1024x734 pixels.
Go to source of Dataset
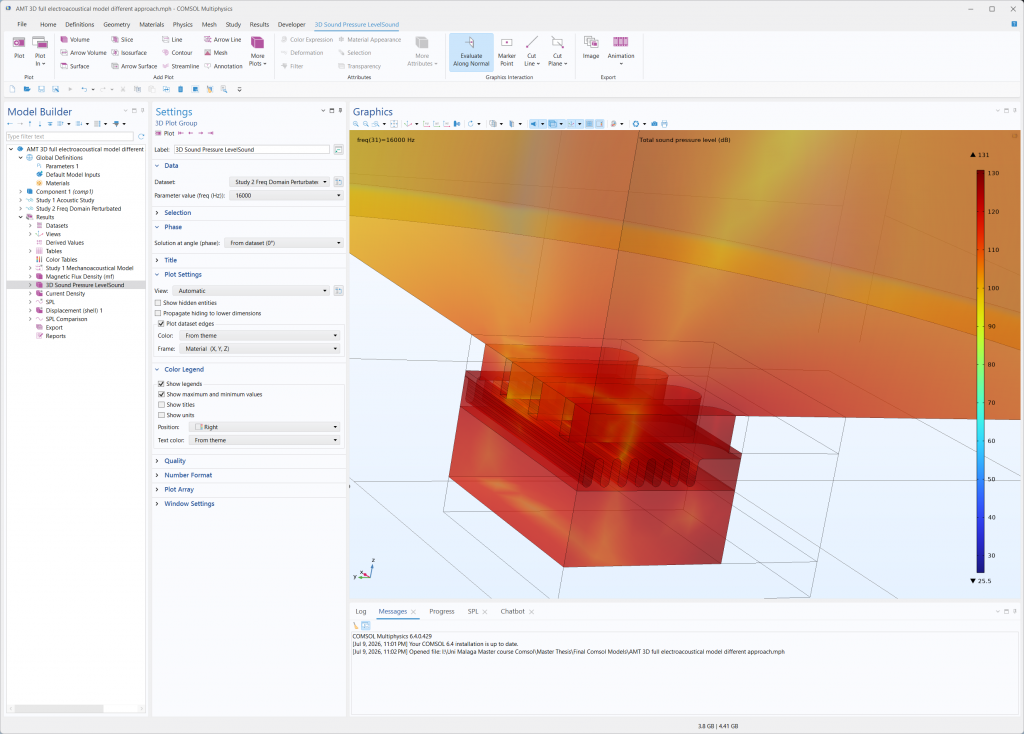[338, 182]
